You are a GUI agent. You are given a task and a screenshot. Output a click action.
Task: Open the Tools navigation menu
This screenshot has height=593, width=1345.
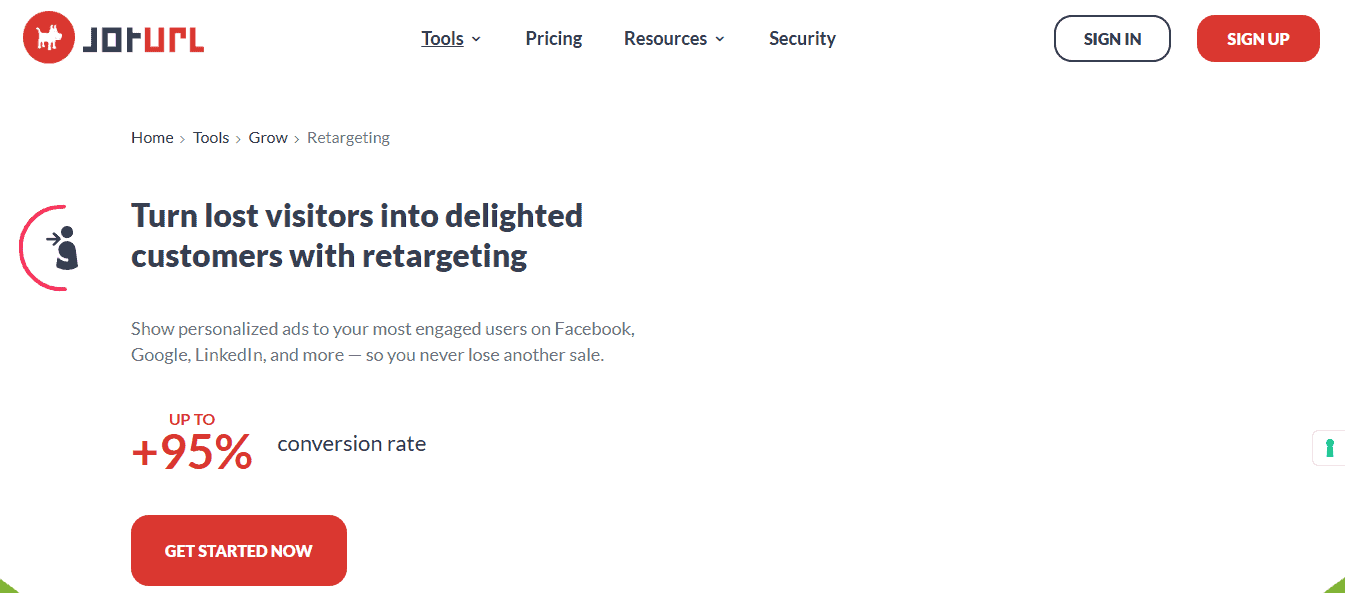(x=442, y=38)
